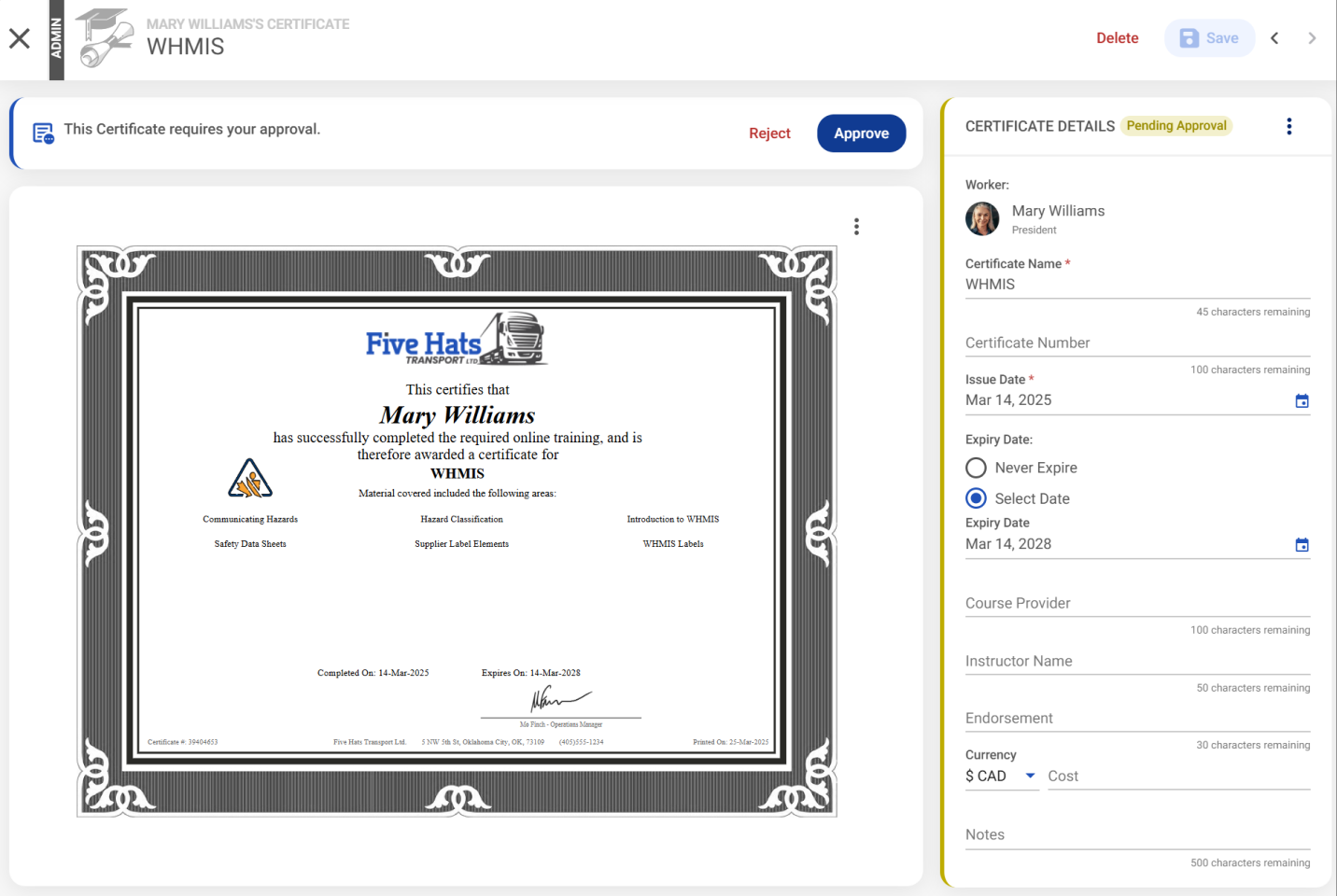Select the Never Expire radio option

pos(977,468)
